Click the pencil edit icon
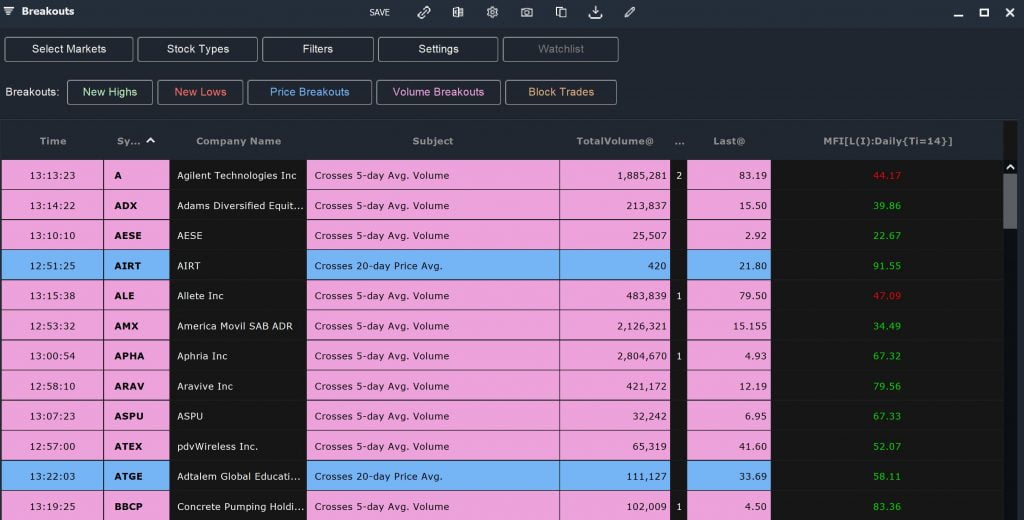Screen dimensions: 1024x520 point(629,12)
